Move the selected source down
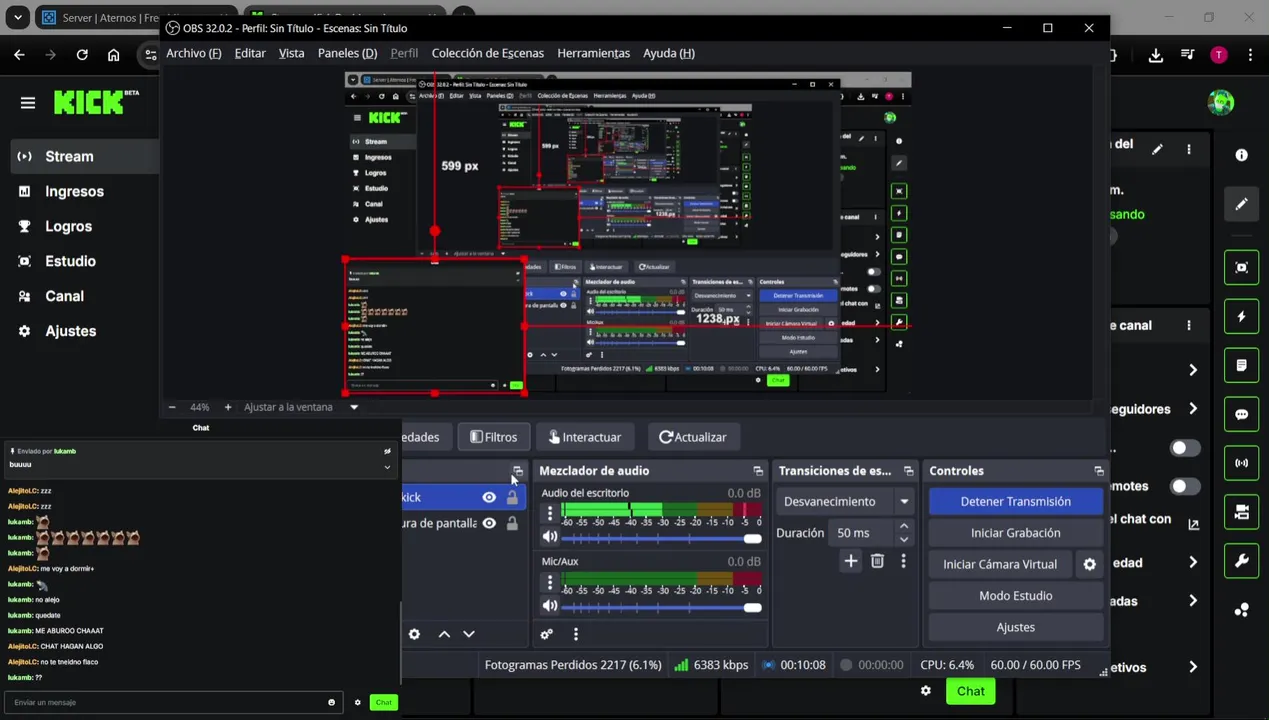Image resolution: width=1269 pixels, height=720 pixels. [x=469, y=634]
